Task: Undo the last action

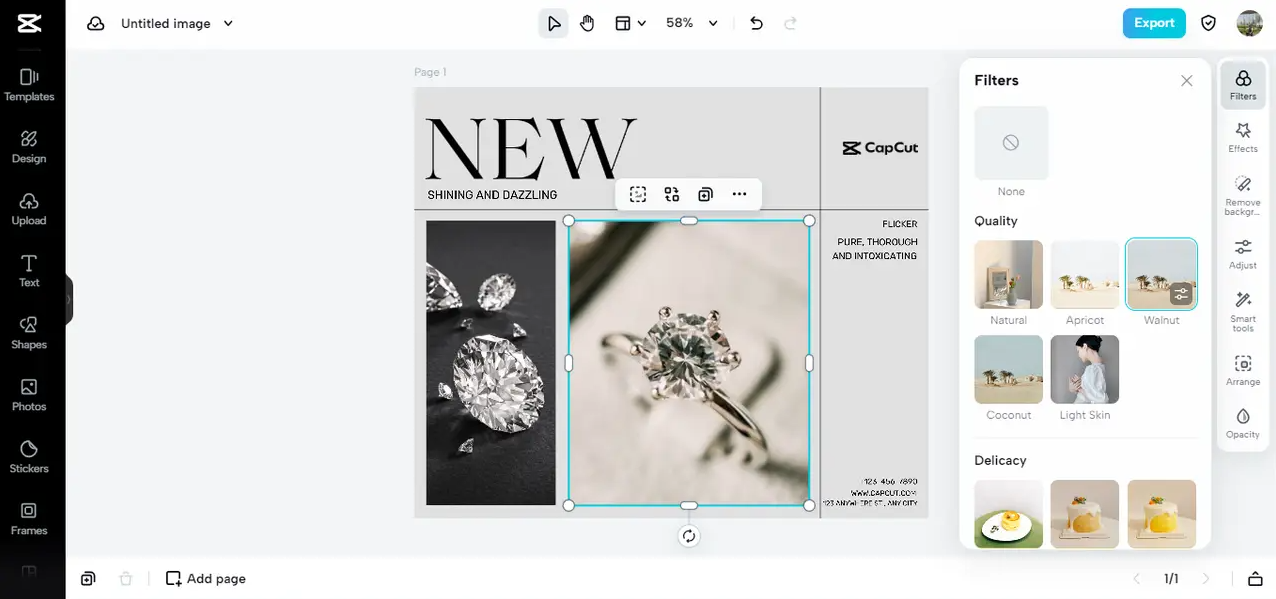Action: coord(756,23)
